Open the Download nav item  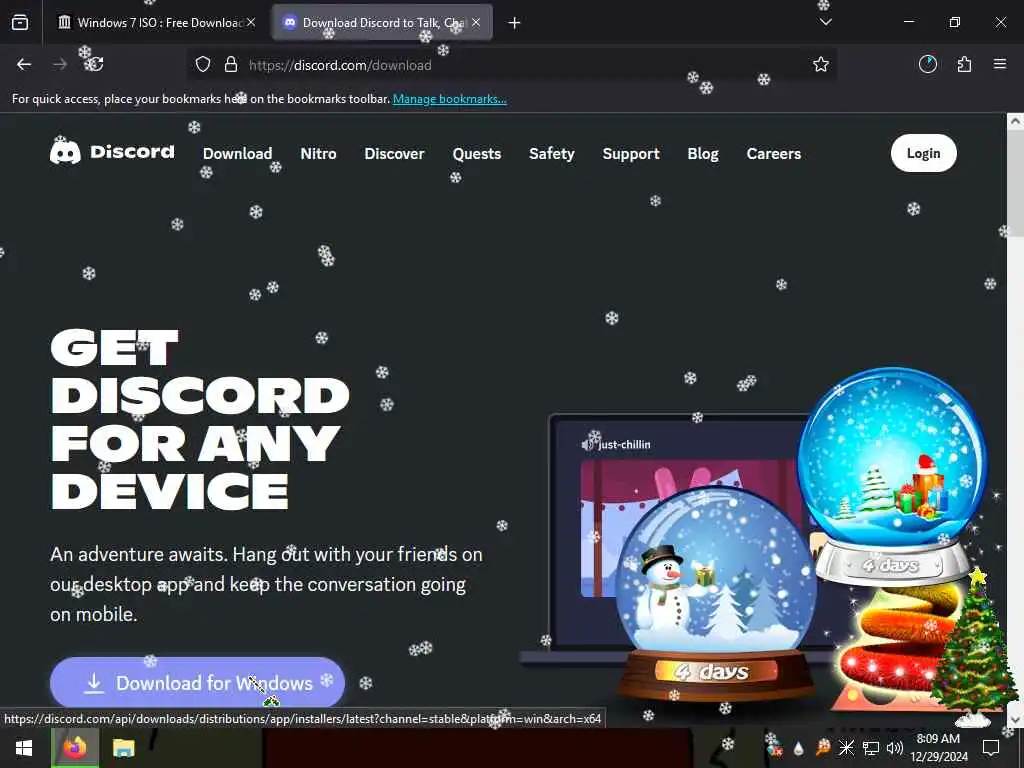(x=237, y=153)
